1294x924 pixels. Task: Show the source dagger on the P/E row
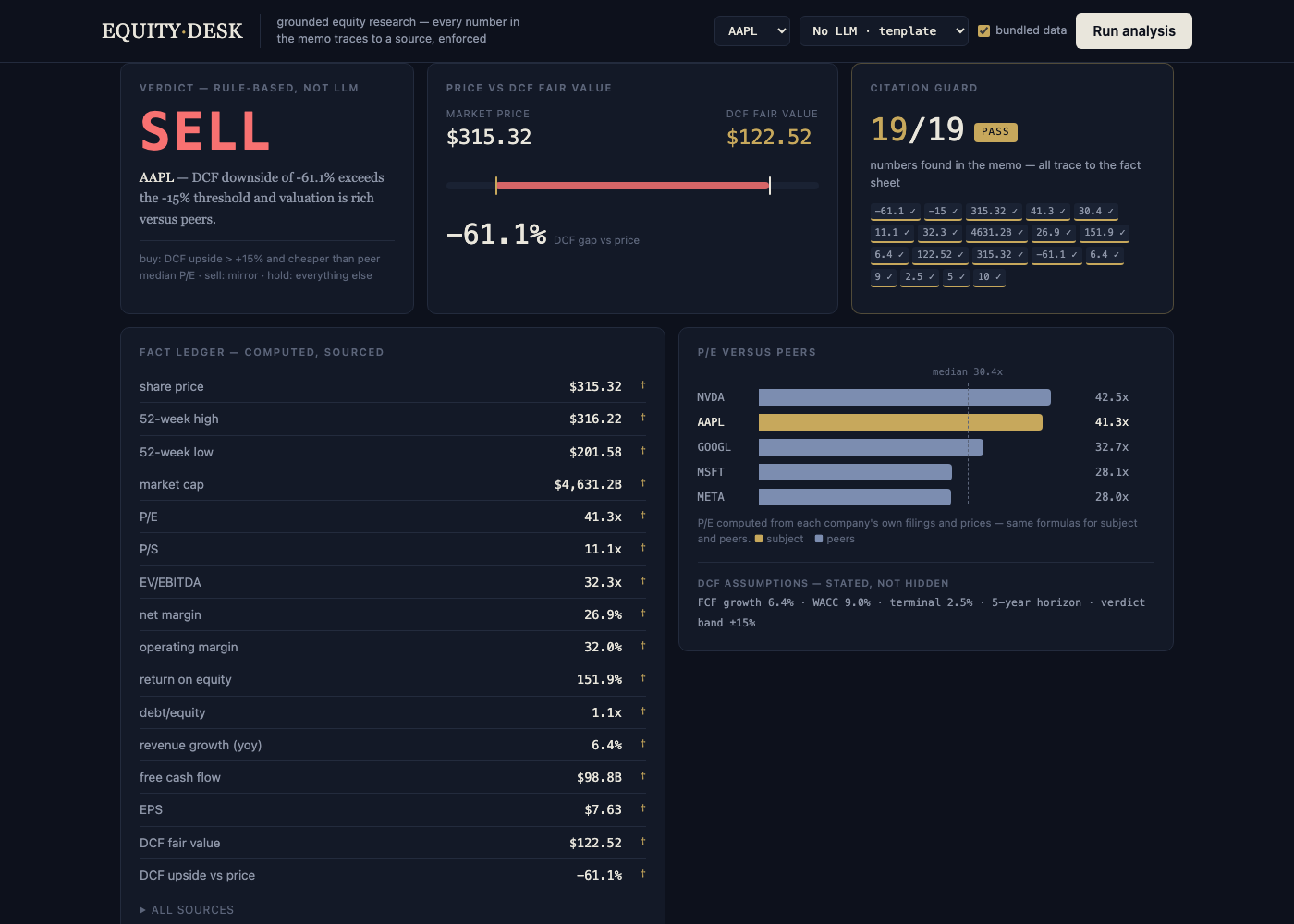642,516
